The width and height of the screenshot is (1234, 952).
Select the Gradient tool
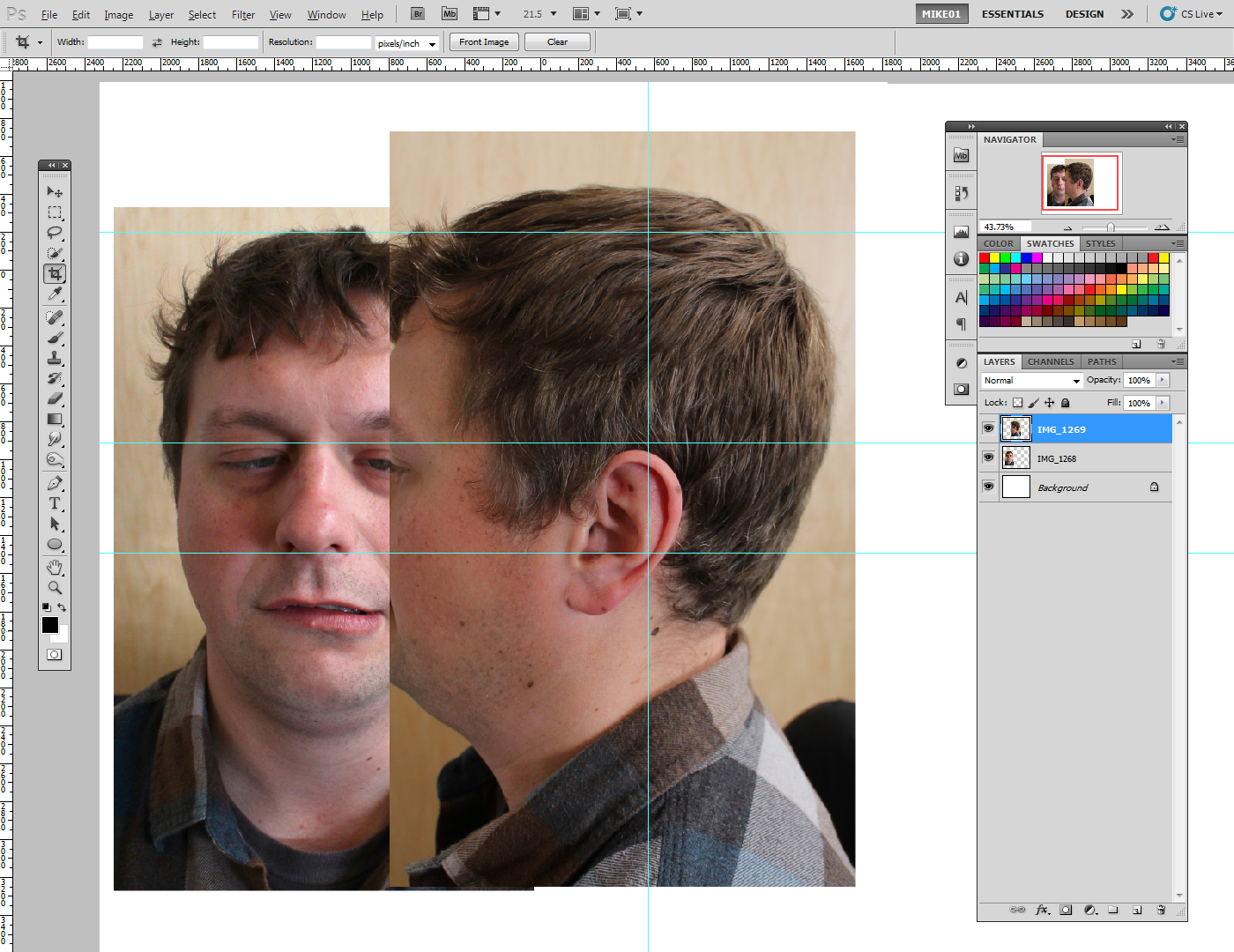tap(55, 420)
